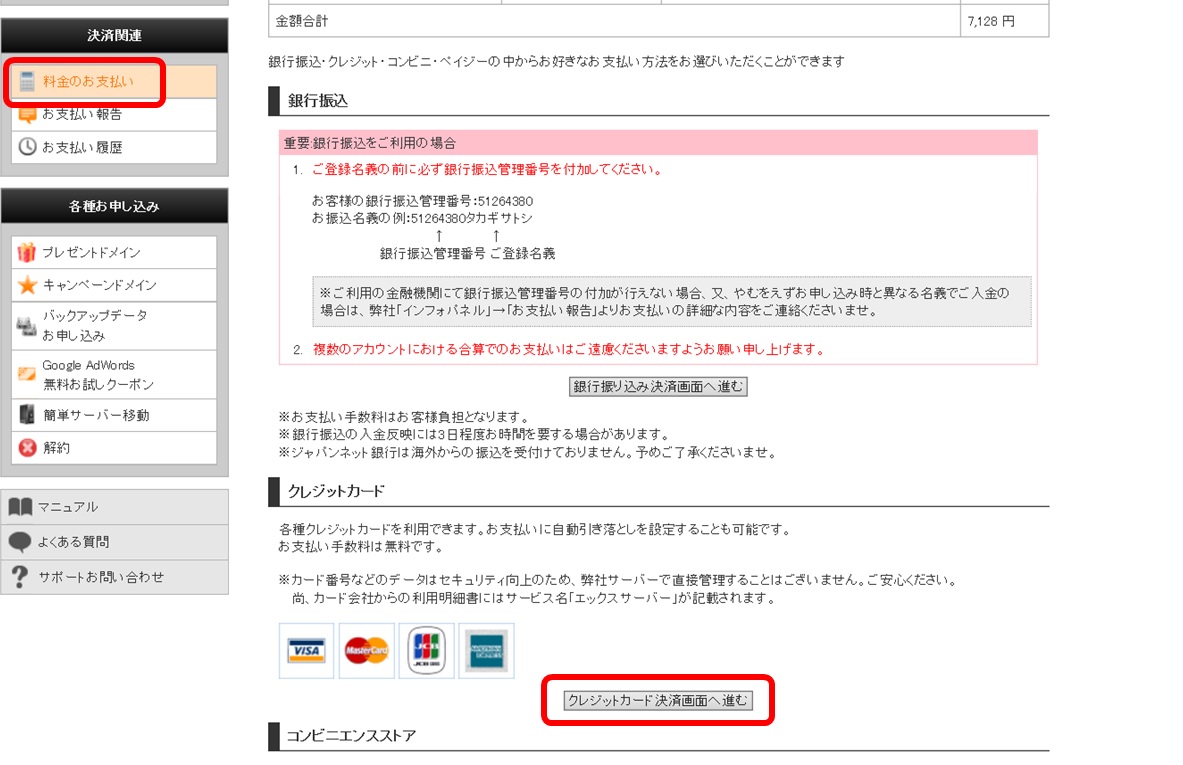
Task: Click the American Express card logo
Action: (x=486, y=651)
